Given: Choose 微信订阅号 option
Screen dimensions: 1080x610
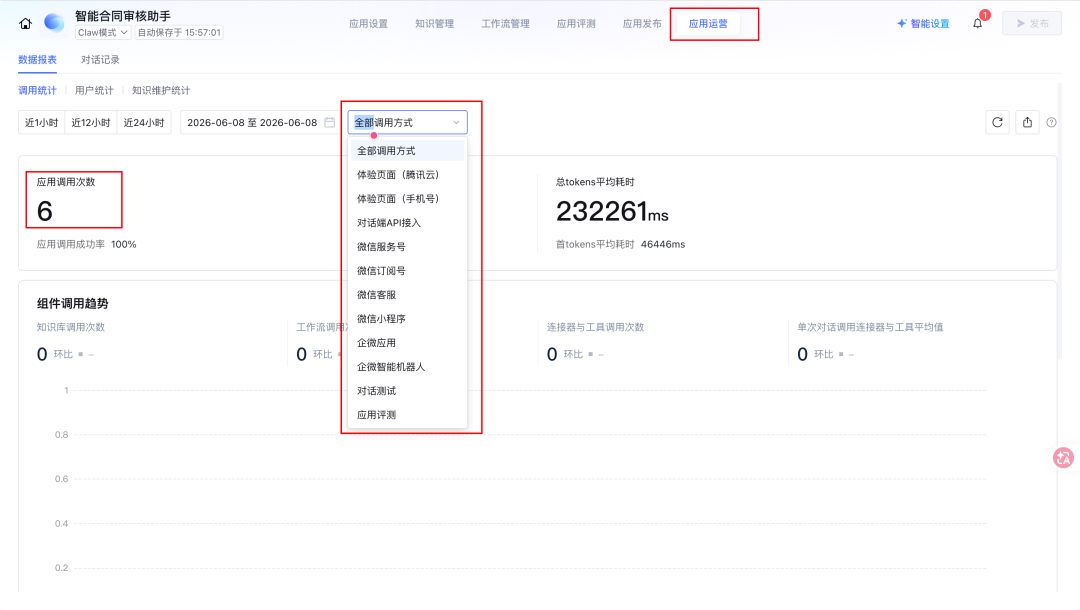Looking at the screenshot, I should pyautogui.click(x=407, y=271).
